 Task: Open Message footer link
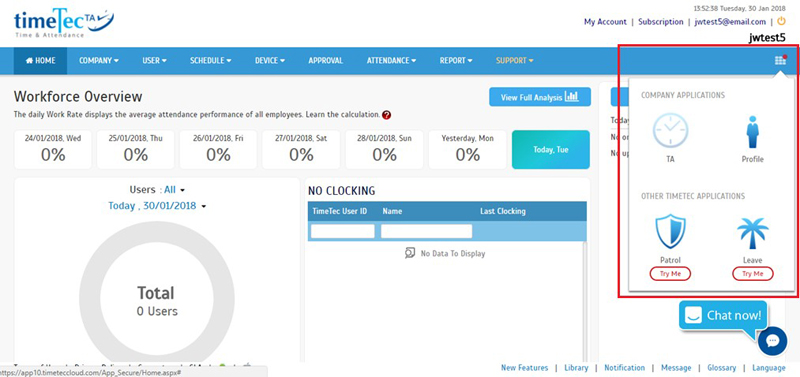click(x=676, y=368)
